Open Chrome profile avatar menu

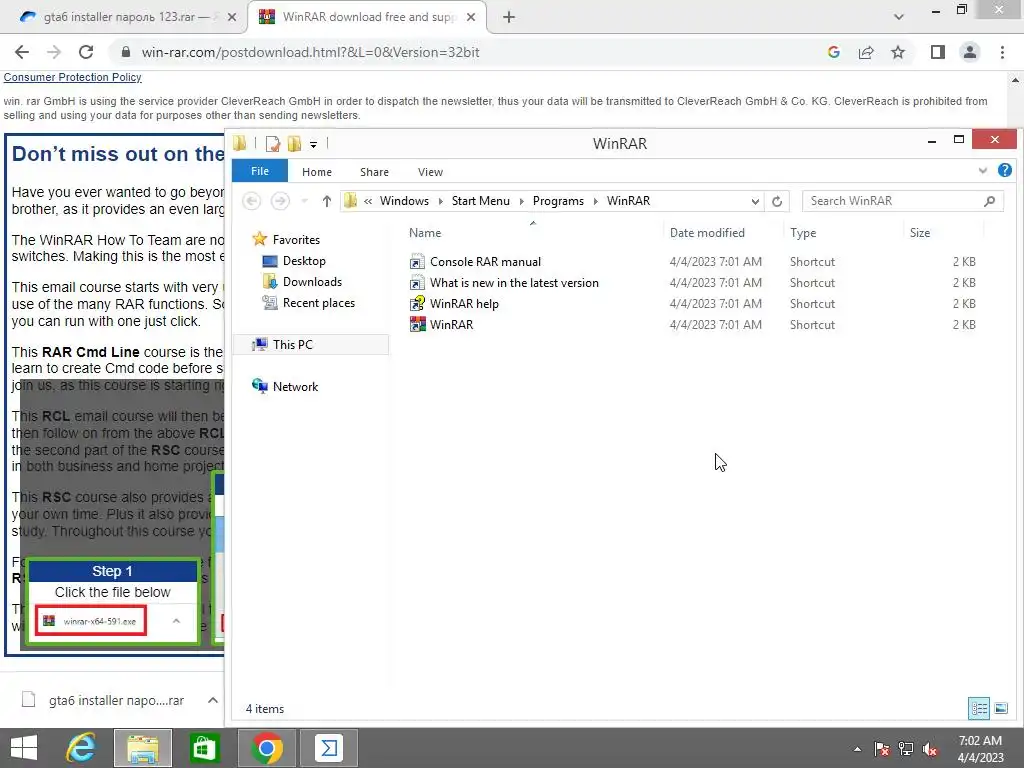[970, 52]
